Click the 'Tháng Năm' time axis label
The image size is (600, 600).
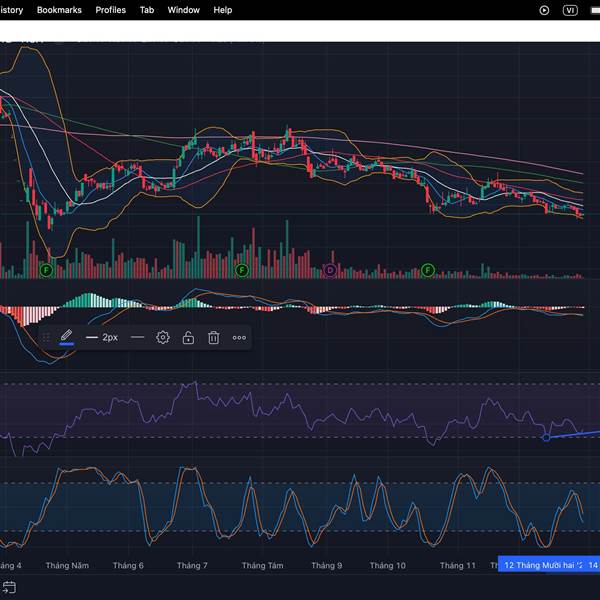67,565
